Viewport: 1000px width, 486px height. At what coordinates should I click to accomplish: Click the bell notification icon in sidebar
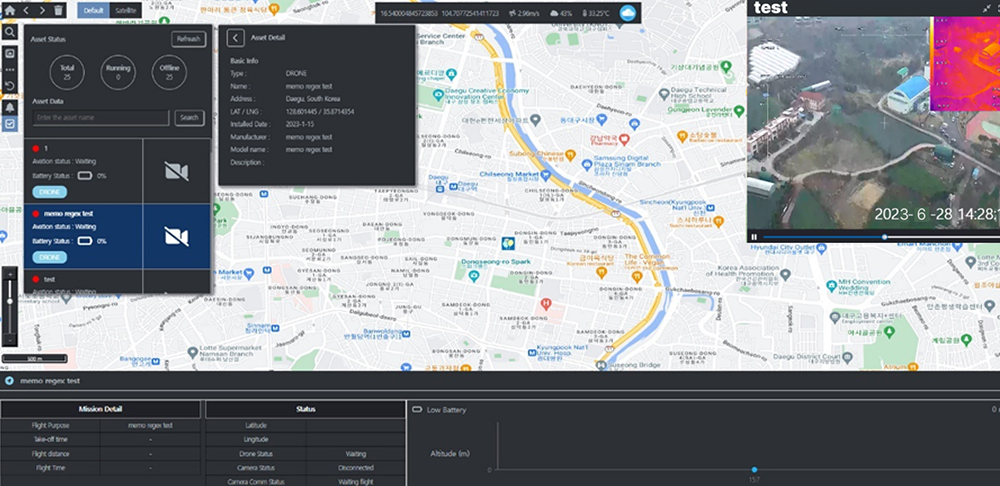(9, 106)
